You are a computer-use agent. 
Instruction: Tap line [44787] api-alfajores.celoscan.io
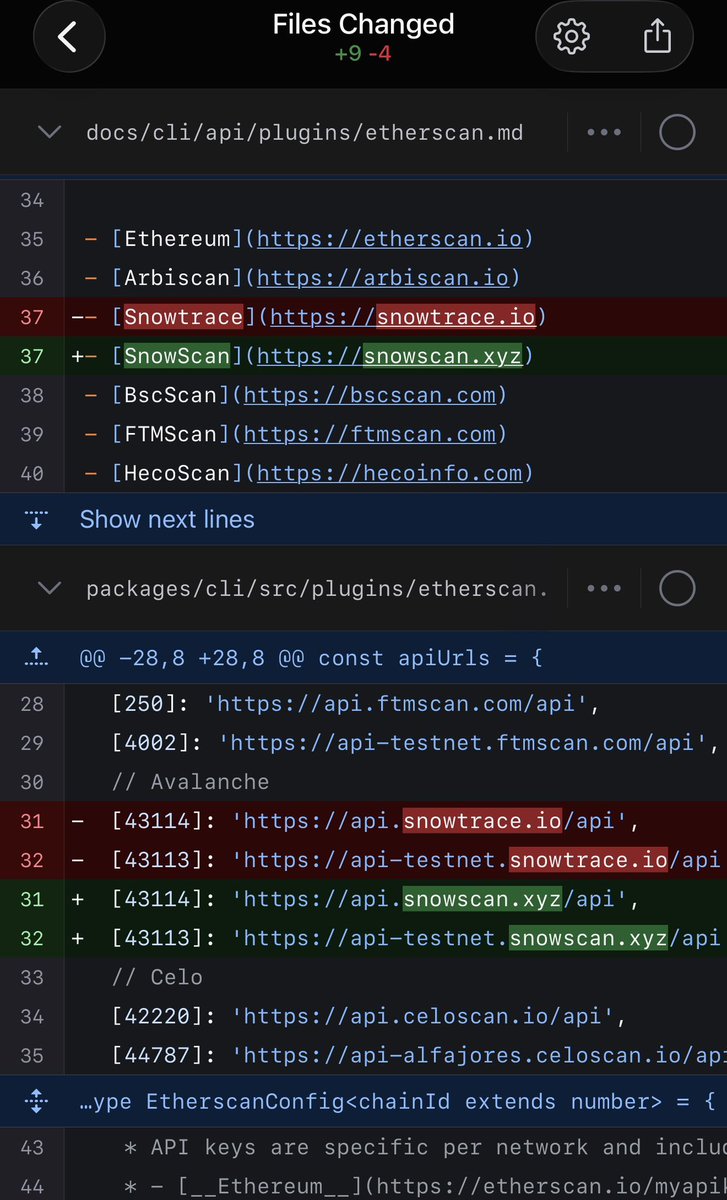pyautogui.click(x=363, y=1055)
